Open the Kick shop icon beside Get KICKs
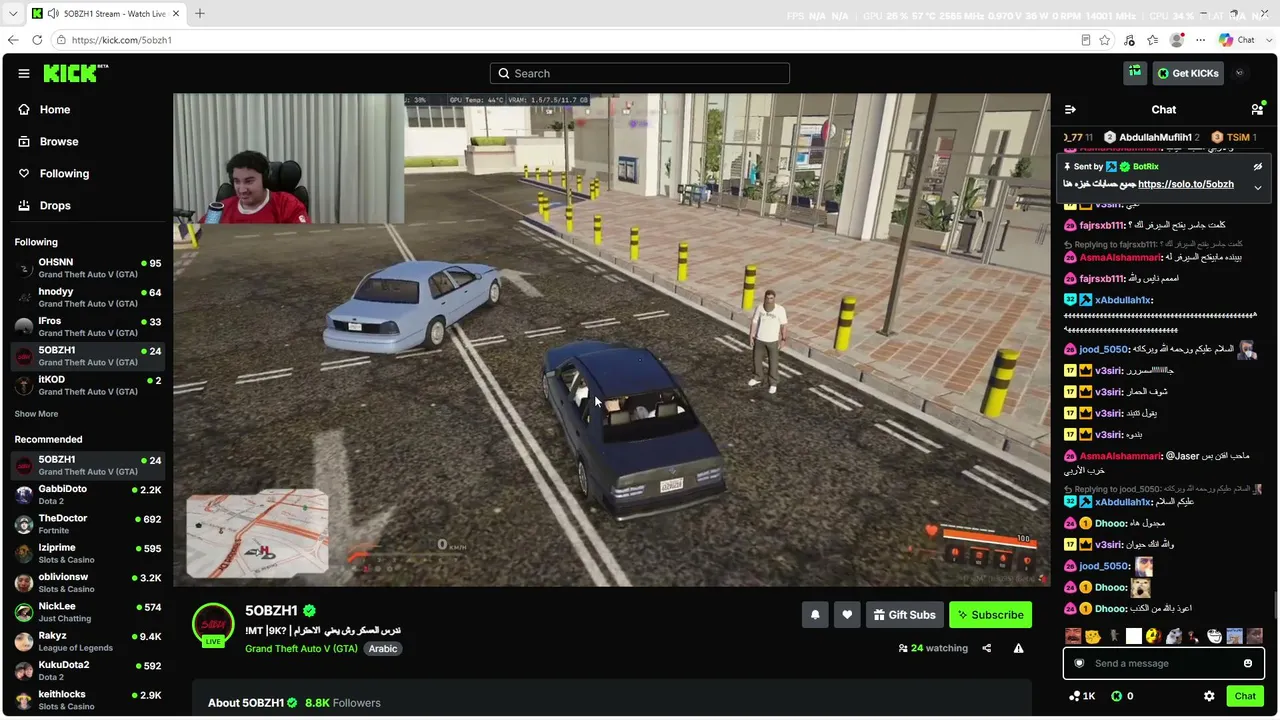Viewport: 1280px width, 720px height. [1135, 73]
